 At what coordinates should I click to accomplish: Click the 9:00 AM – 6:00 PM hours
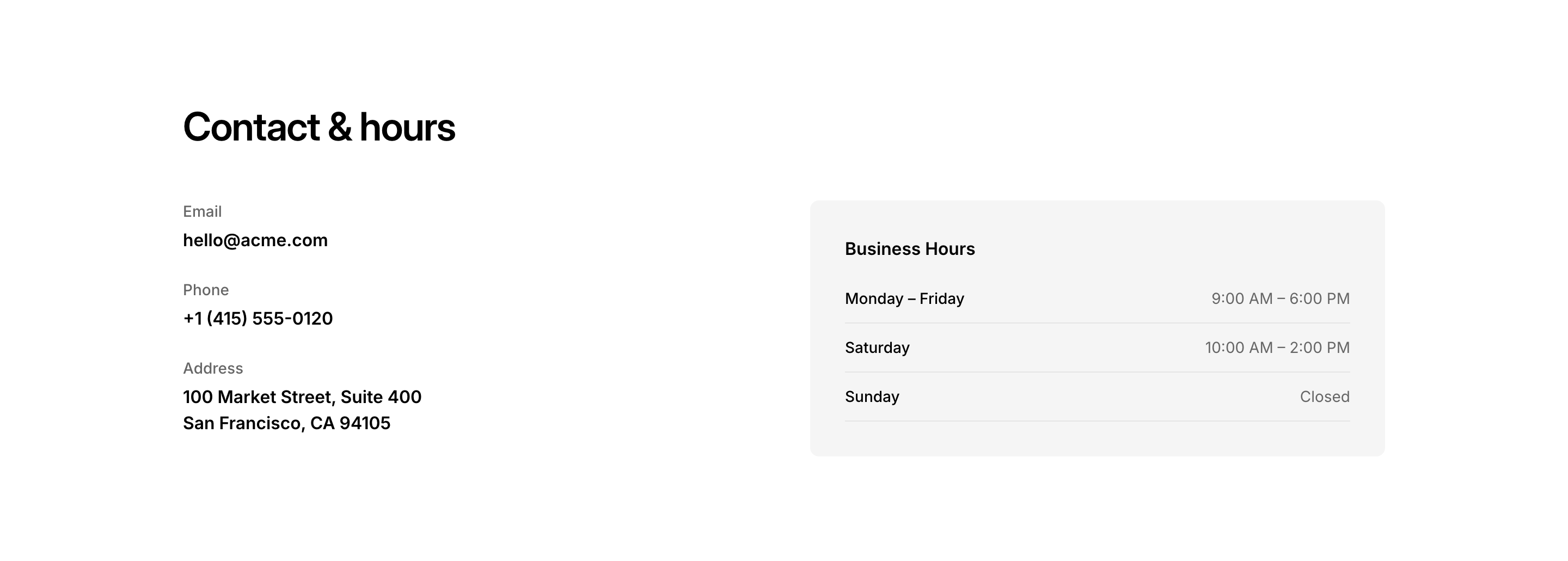tap(1280, 298)
